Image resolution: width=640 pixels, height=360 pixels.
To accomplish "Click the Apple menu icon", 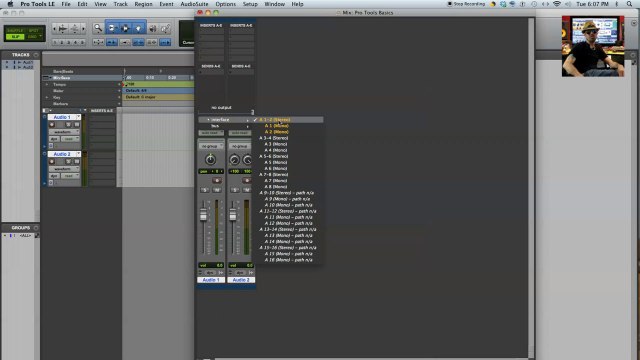I will pyautogui.click(x=10, y=4).
